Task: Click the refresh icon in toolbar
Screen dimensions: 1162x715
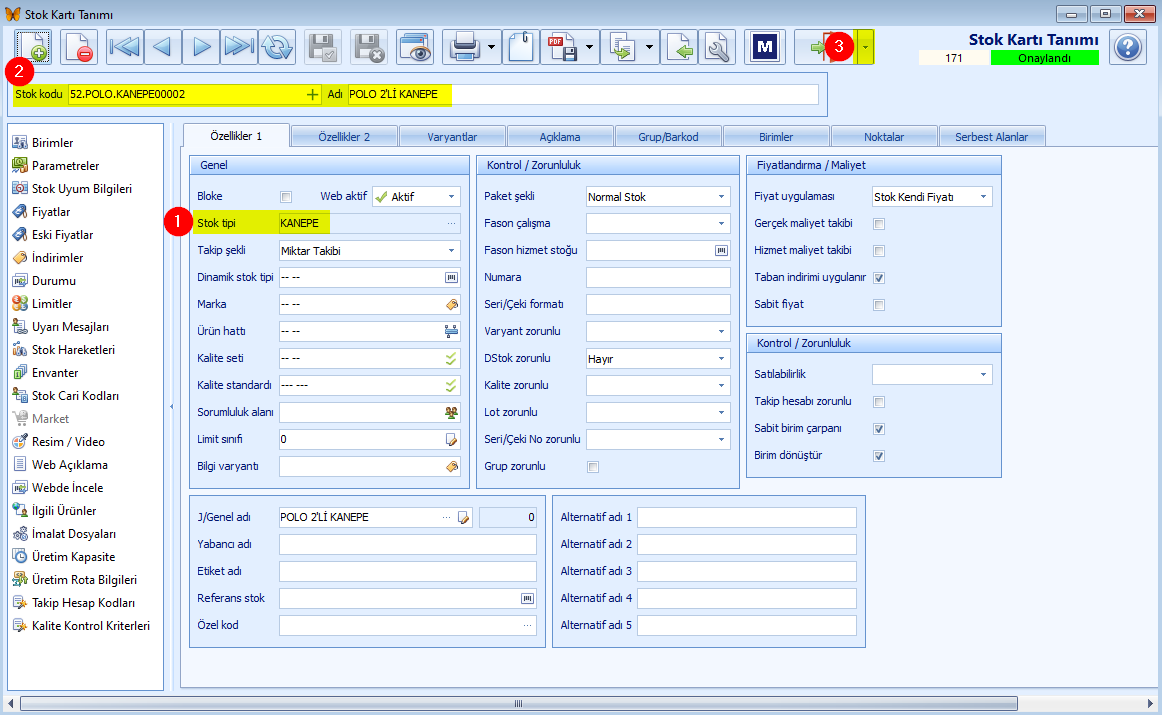Action: (277, 47)
